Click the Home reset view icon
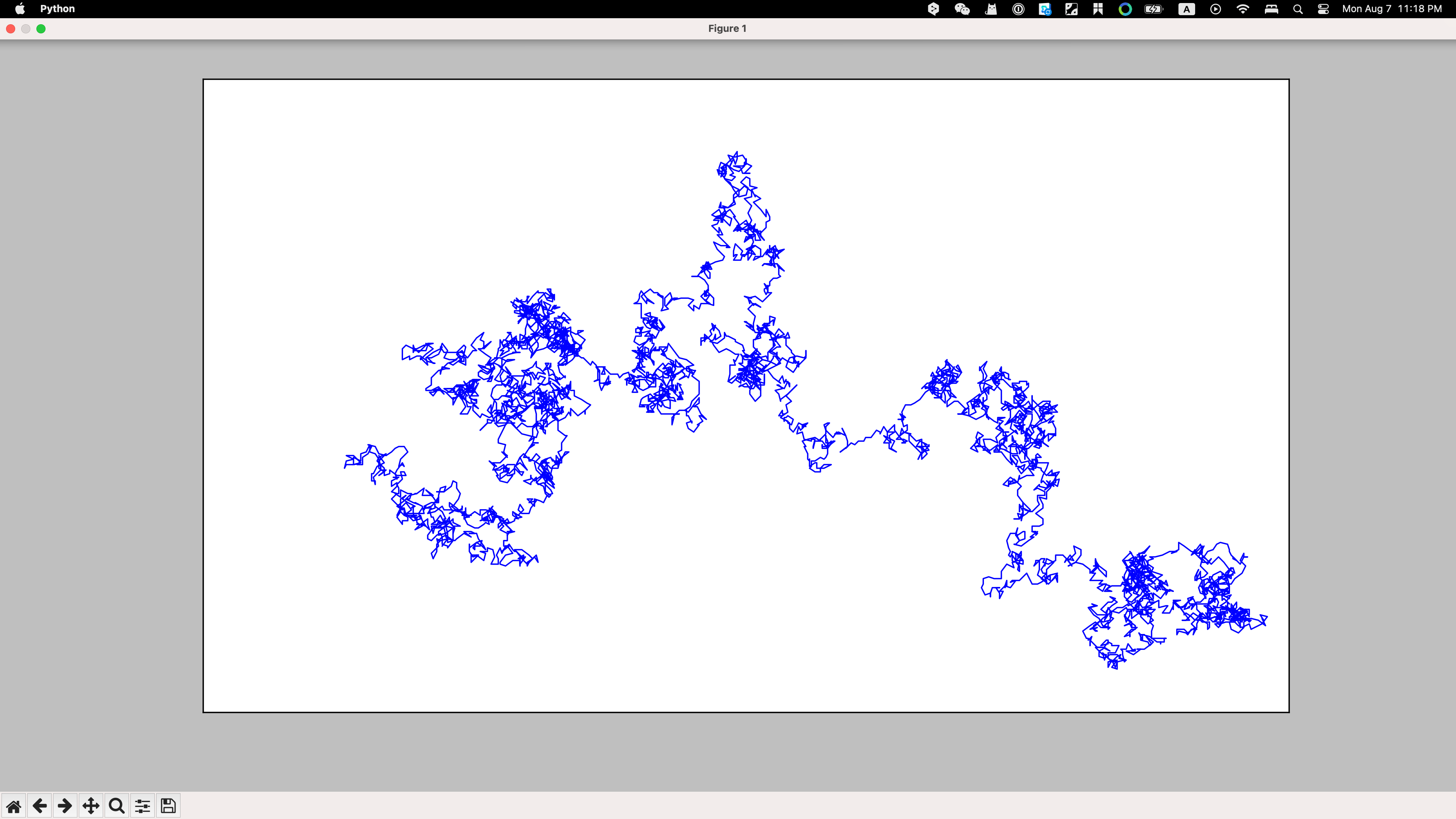1456x819 pixels. point(14,805)
